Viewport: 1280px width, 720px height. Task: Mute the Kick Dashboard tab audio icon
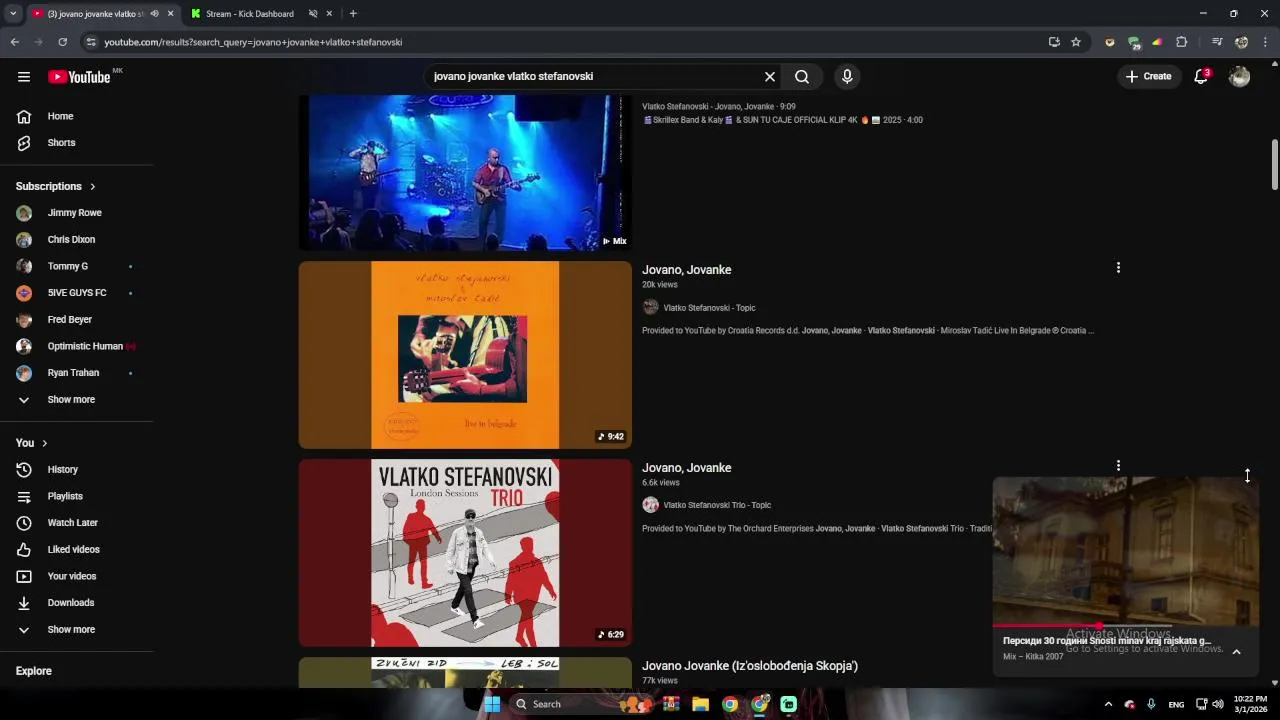point(313,14)
